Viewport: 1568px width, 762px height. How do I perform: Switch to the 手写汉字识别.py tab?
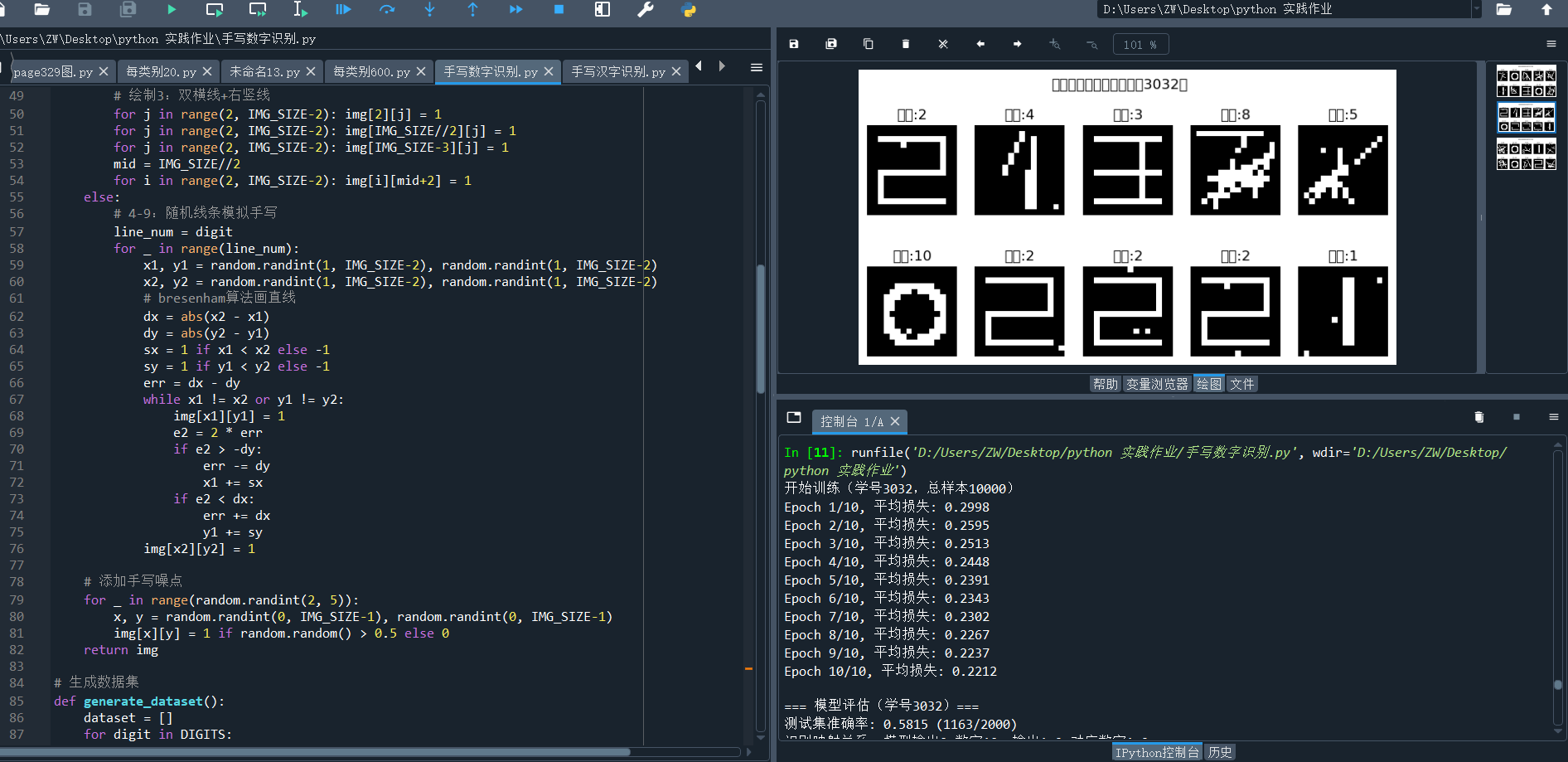[x=617, y=72]
